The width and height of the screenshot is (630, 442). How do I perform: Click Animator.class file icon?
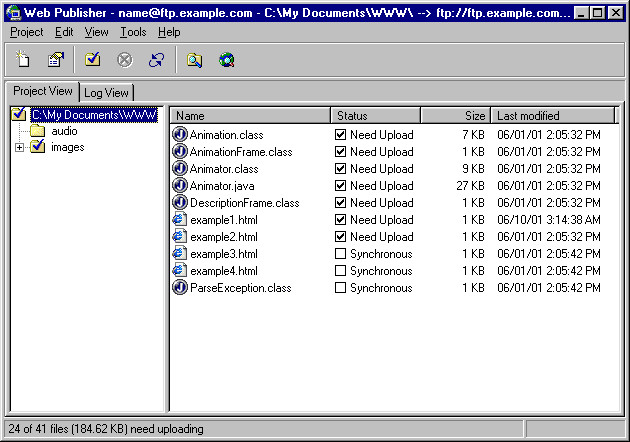(180, 168)
